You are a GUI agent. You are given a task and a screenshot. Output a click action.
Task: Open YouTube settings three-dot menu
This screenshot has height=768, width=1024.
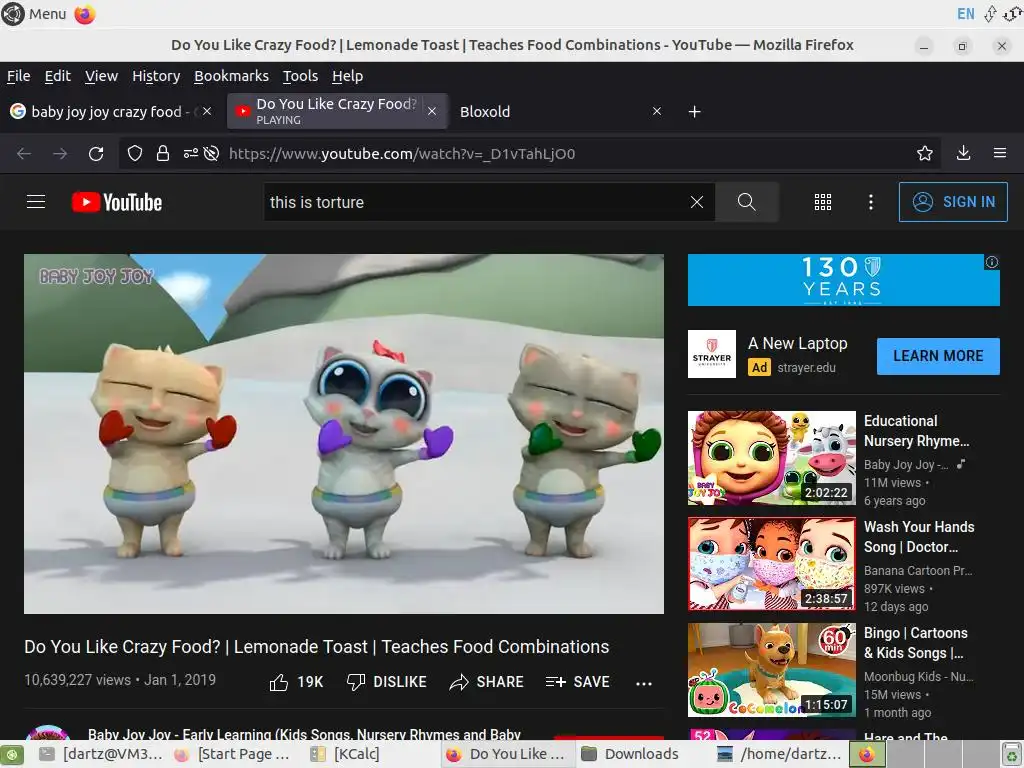point(871,202)
